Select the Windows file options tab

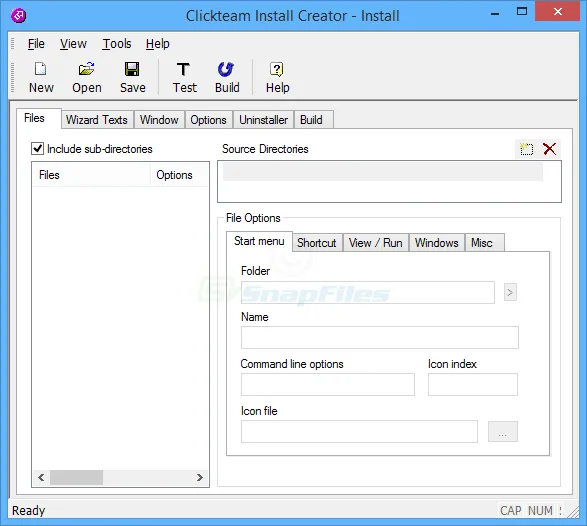coord(437,243)
